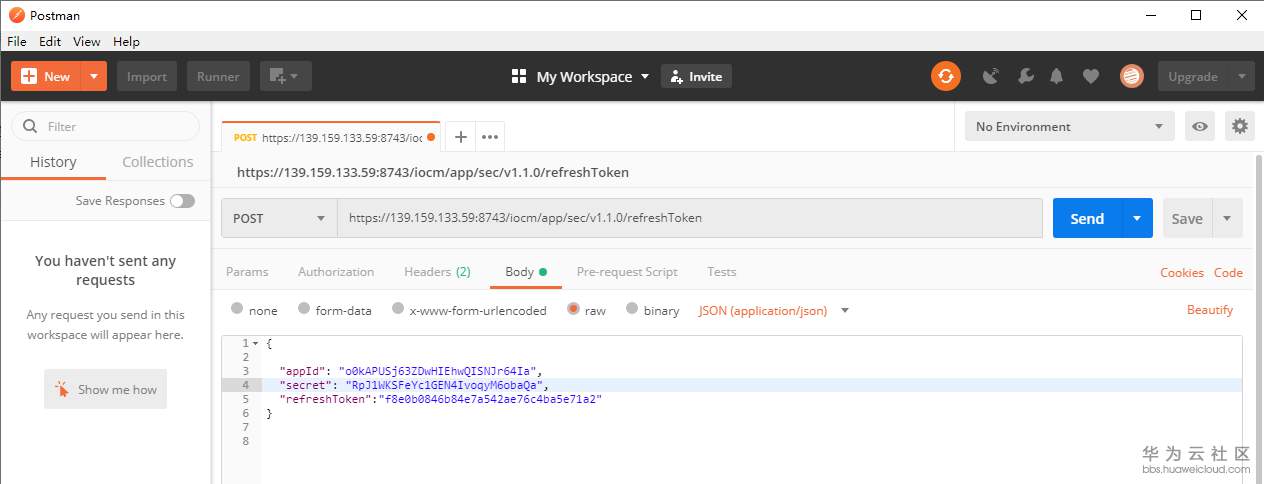
Task: Select the binary body type
Action: 632,309
